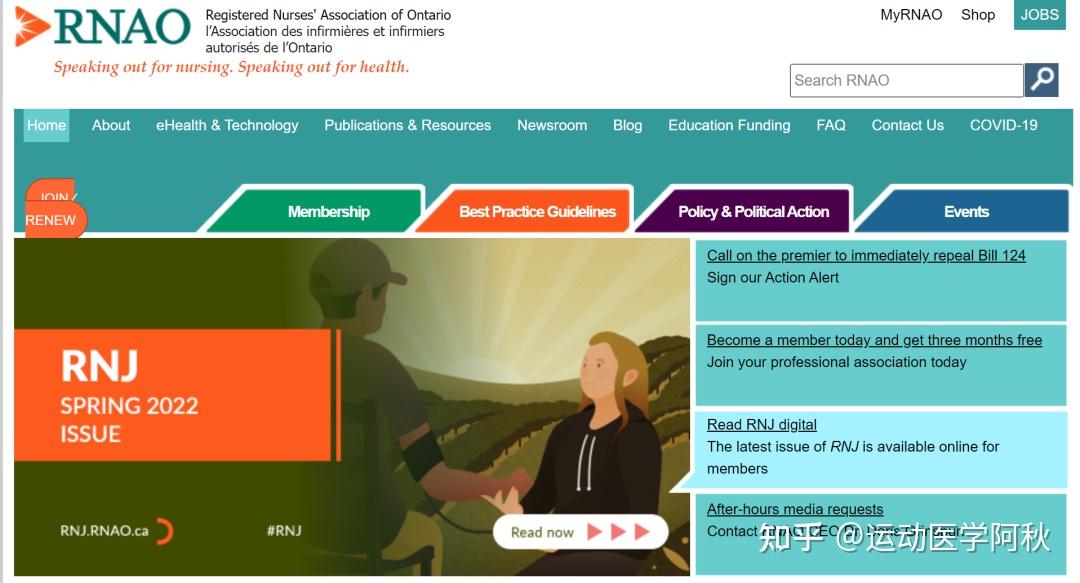Open the JOBS button
The height and width of the screenshot is (583, 1080).
(x=1039, y=14)
